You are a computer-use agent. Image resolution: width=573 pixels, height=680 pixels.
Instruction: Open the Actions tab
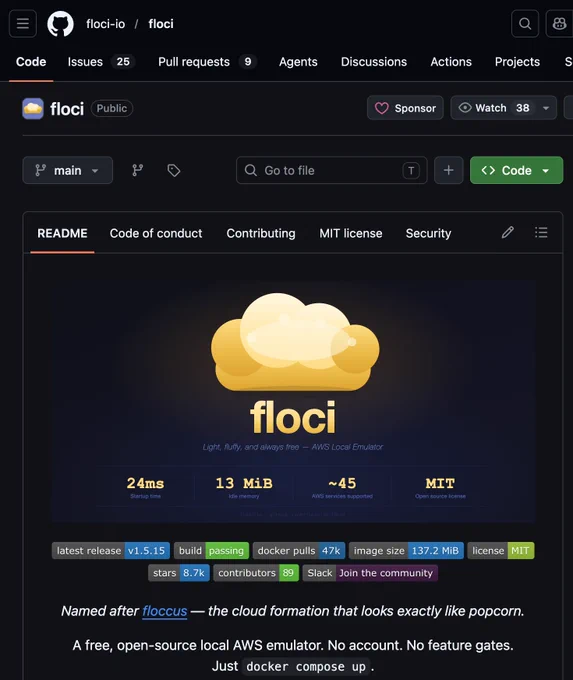click(x=451, y=62)
